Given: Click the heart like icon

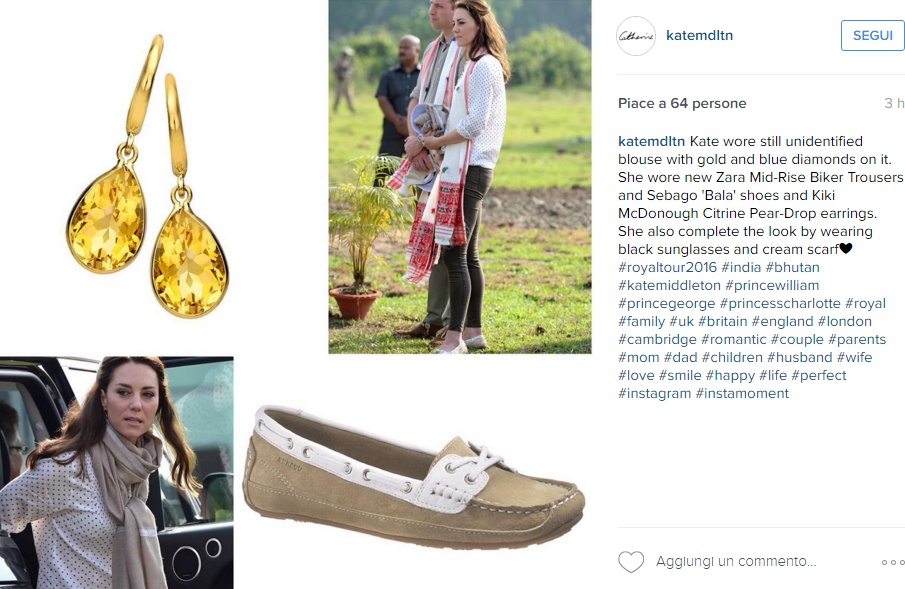Looking at the screenshot, I should (x=631, y=562).
